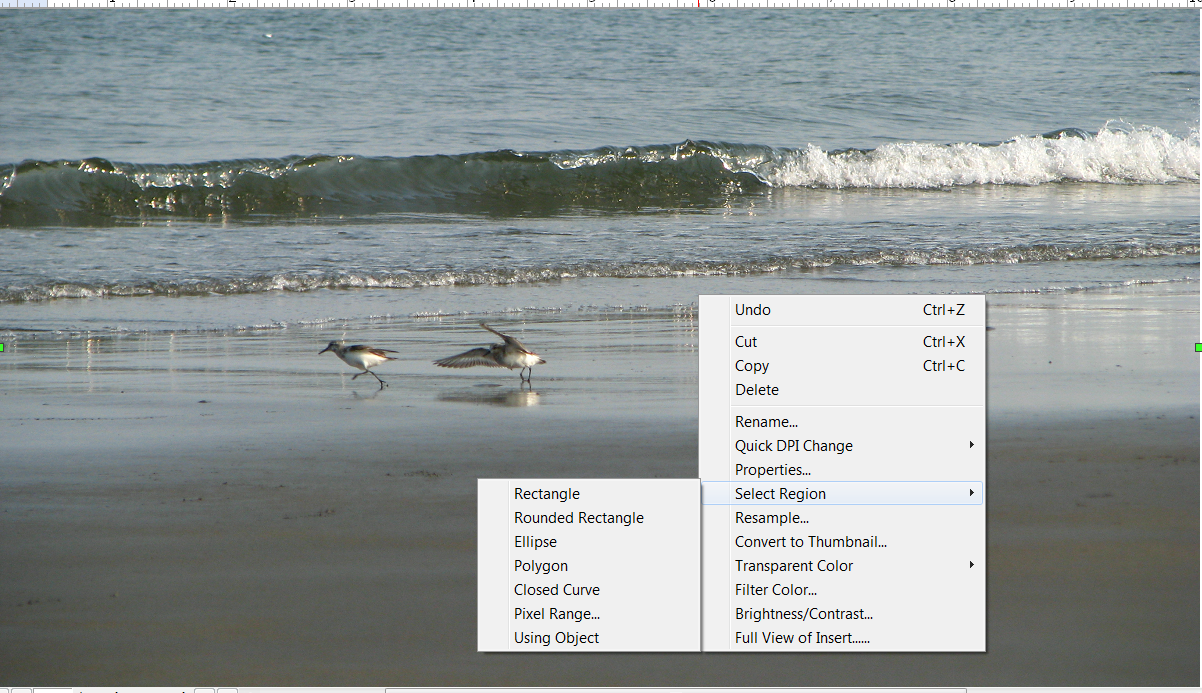1202x693 pixels.
Task: Expand the Transparent Color submenu
Action: point(842,566)
